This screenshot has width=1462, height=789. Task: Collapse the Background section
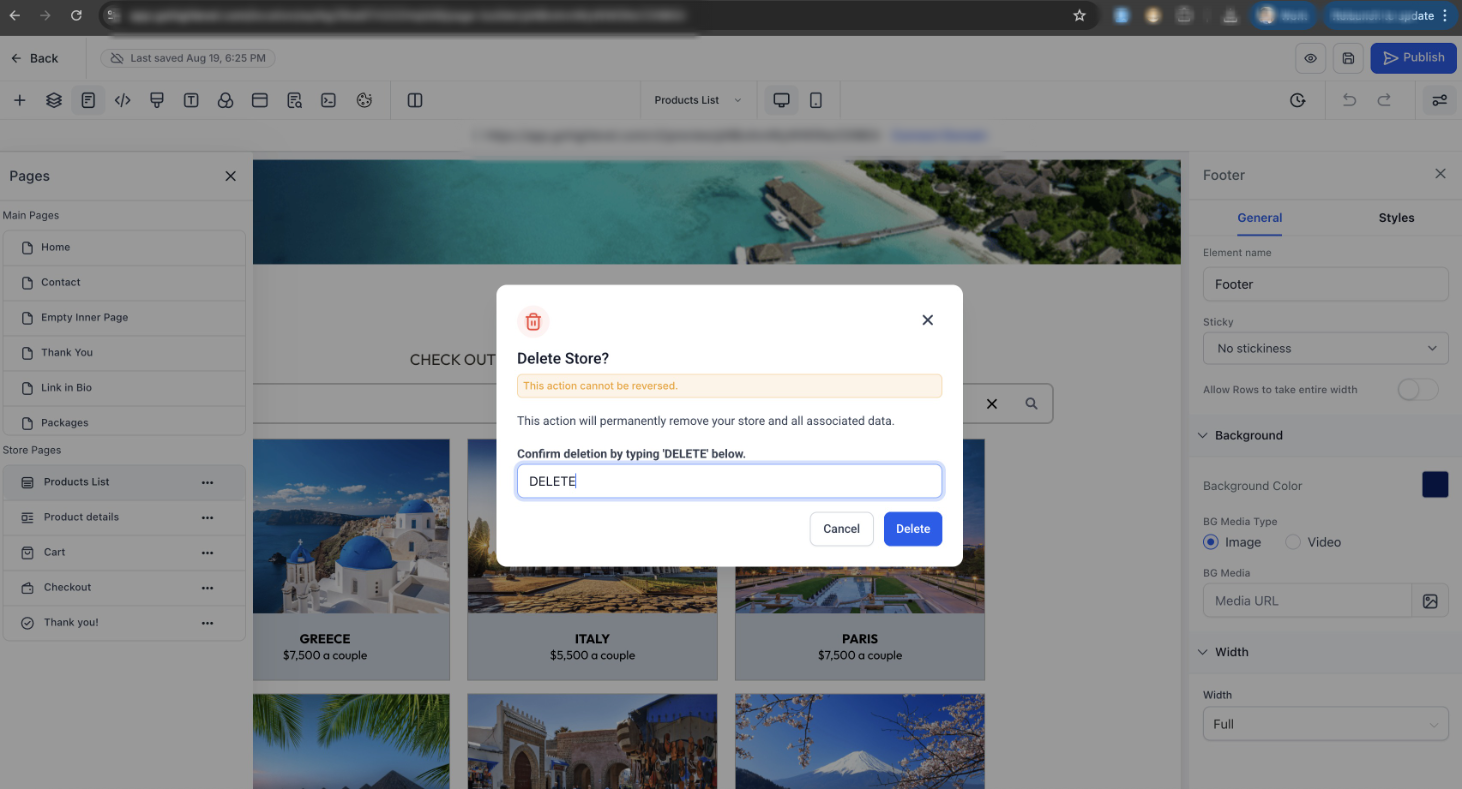pyautogui.click(x=1203, y=436)
